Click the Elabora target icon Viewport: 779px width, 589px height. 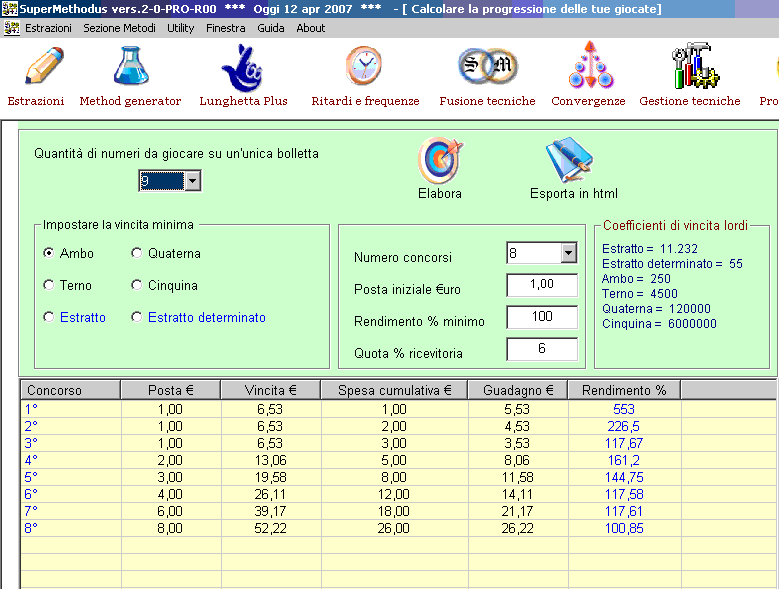(440, 160)
